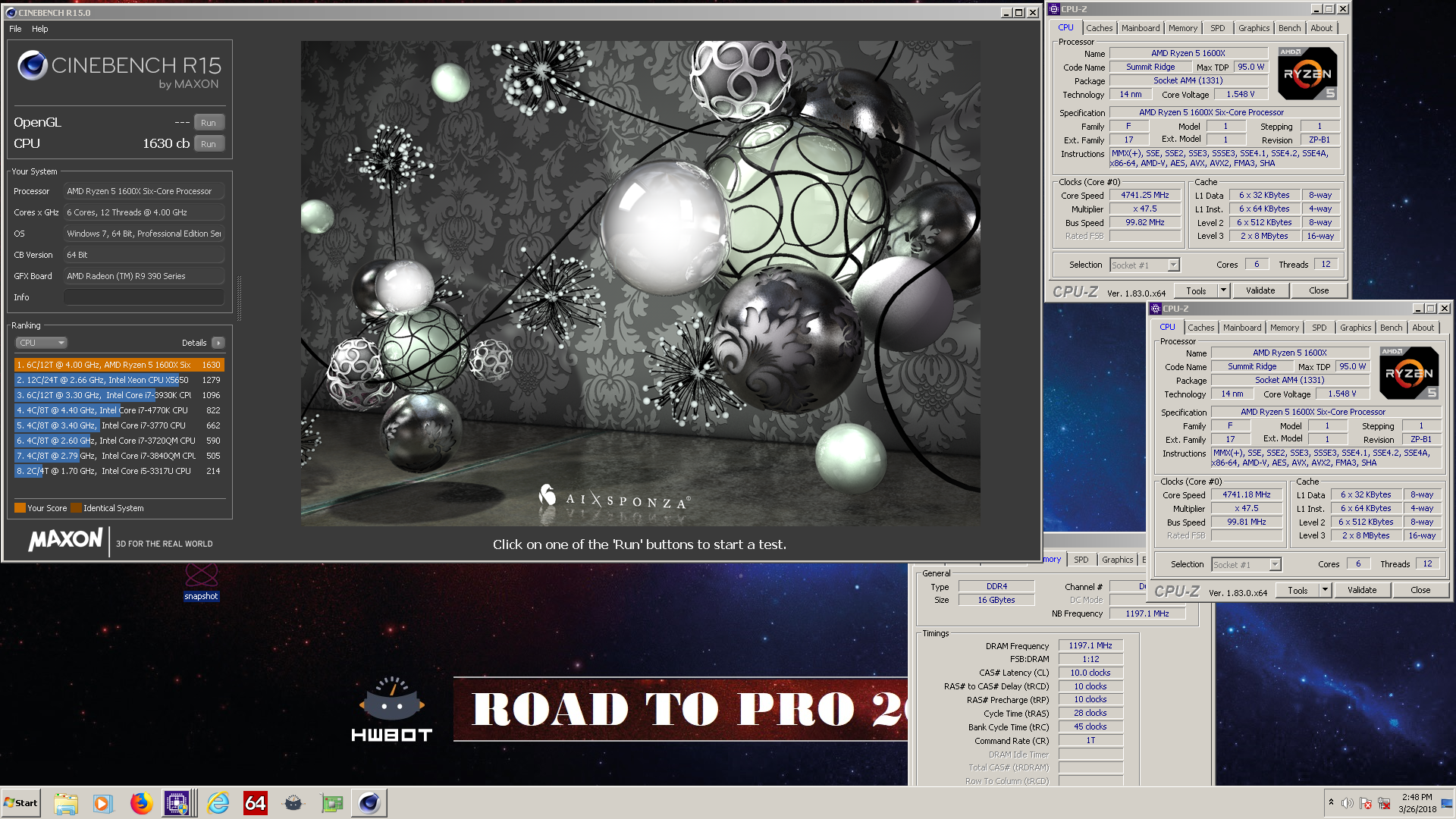The height and width of the screenshot is (819, 1456).
Task: Select the Core i5-3317U ranking entry
Action: pyautogui.click(x=119, y=471)
